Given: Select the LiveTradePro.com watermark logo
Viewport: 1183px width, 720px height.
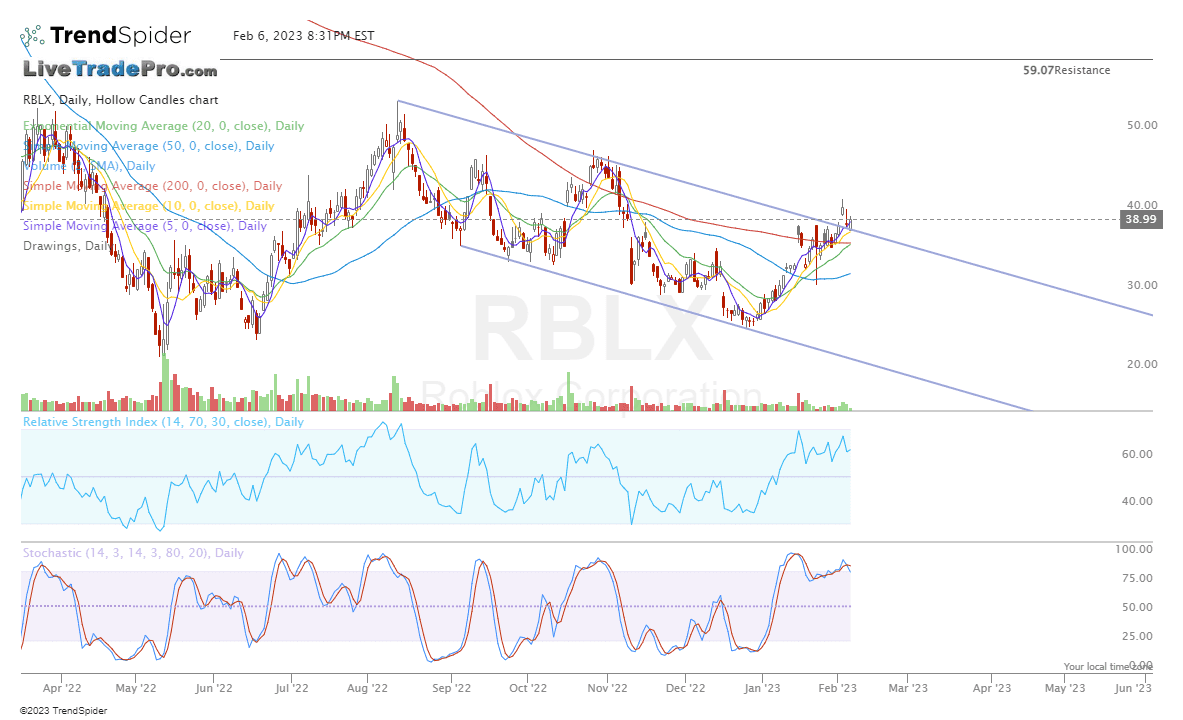Looking at the screenshot, I should (x=119, y=71).
